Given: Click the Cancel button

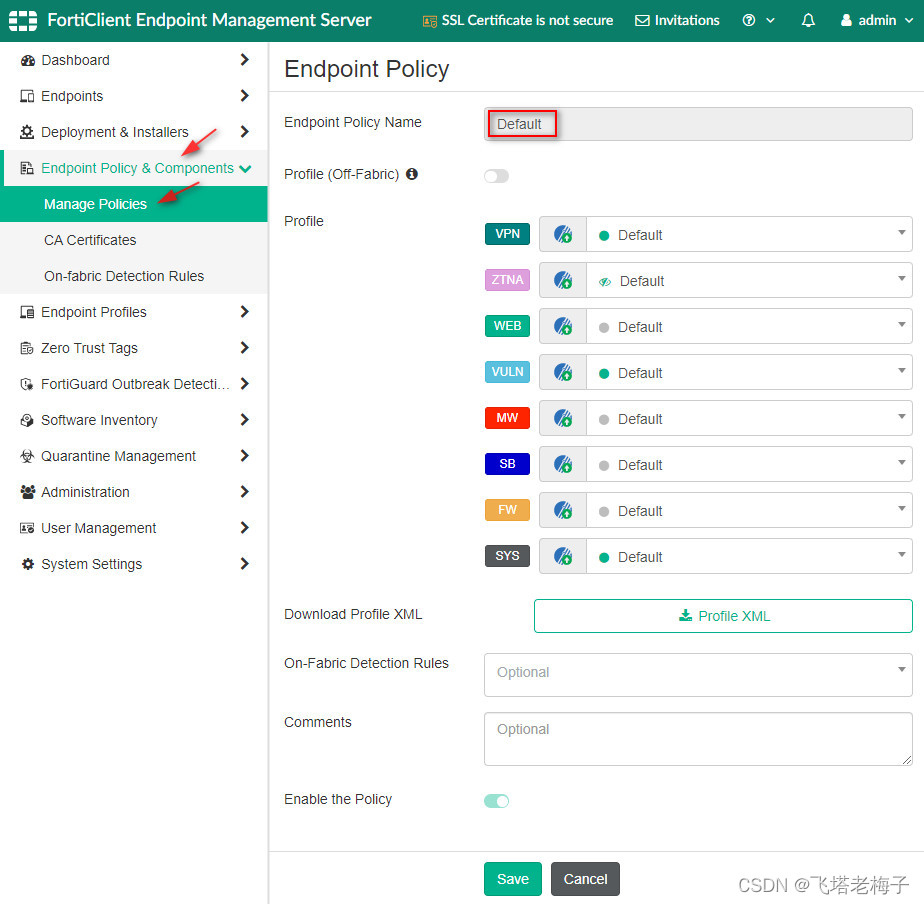Looking at the screenshot, I should tap(585, 879).
